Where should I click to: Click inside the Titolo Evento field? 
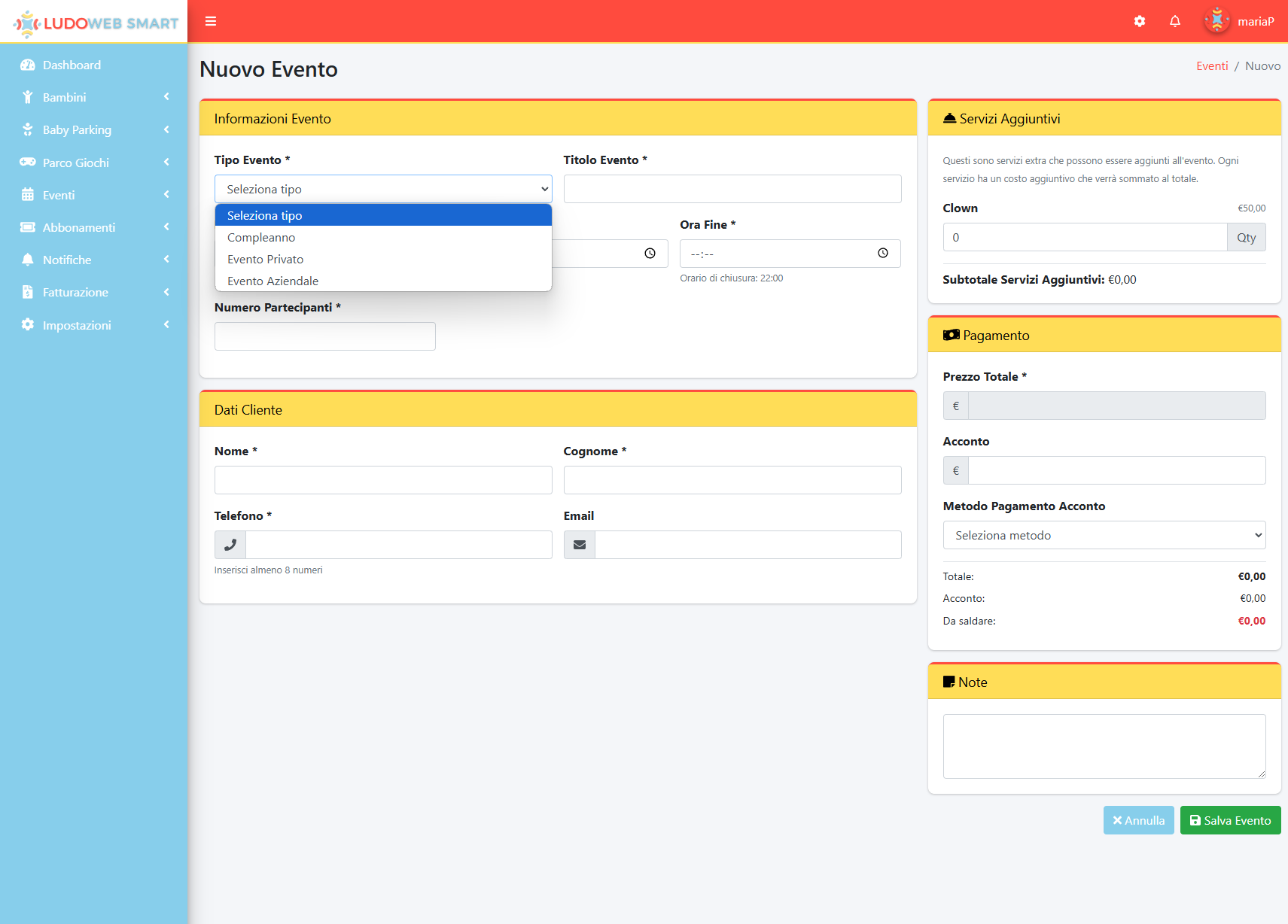pyautogui.click(x=732, y=189)
